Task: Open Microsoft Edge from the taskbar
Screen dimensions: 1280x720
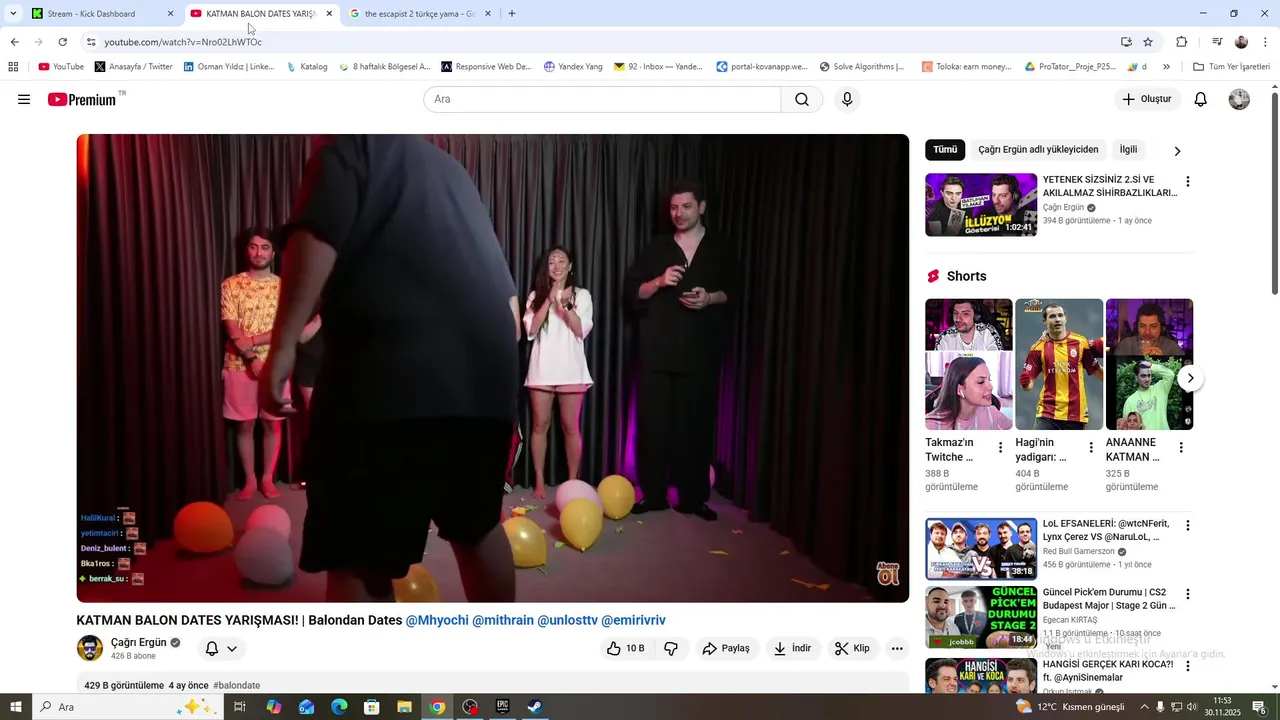Action: 339,707
